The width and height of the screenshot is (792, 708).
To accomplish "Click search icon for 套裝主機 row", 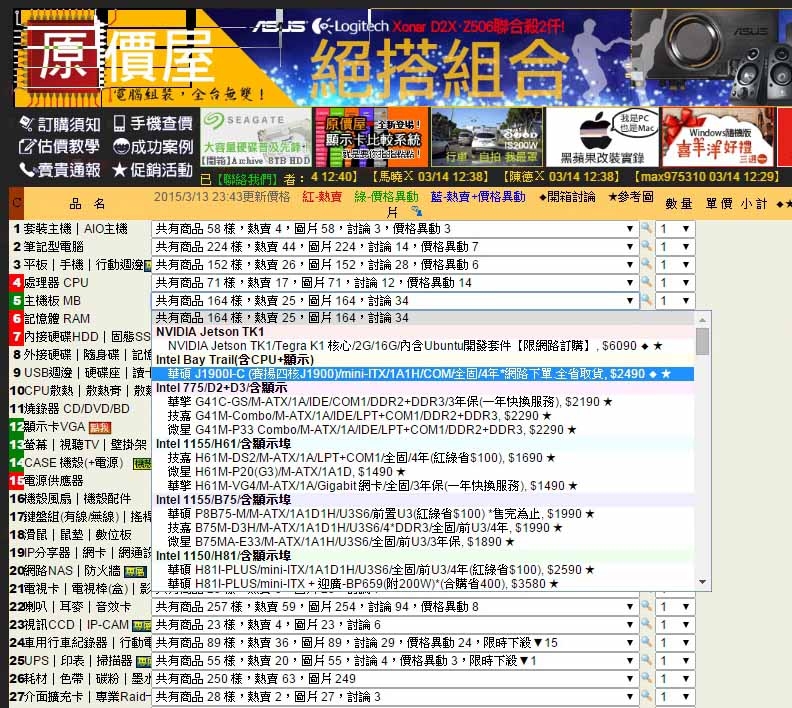I will [647, 228].
